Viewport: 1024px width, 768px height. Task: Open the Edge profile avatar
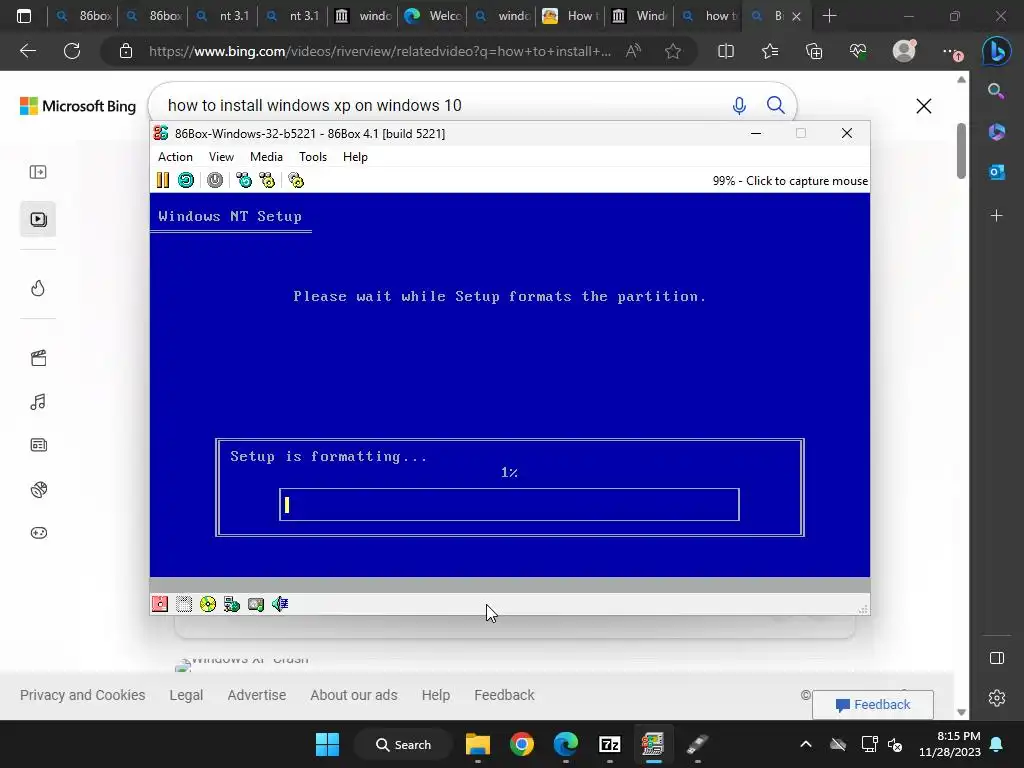click(904, 51)
